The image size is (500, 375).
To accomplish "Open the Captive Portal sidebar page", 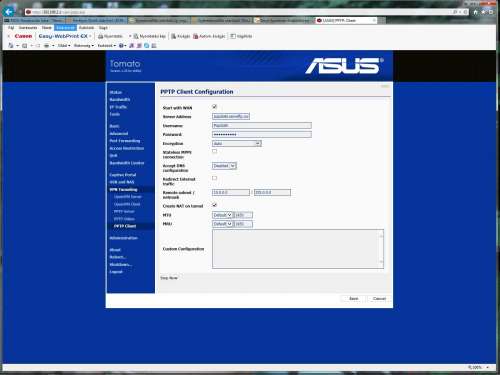I will [x=123, y=175].
